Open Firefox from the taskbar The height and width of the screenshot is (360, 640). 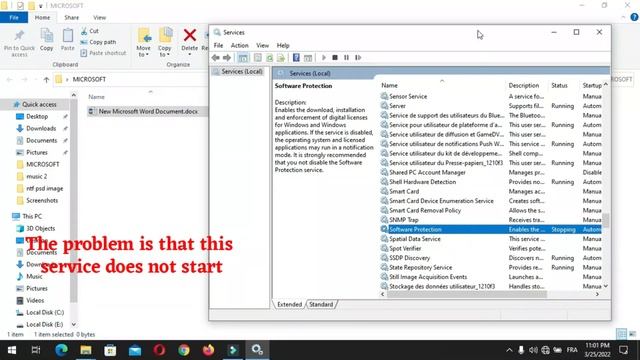pos(208,350)
